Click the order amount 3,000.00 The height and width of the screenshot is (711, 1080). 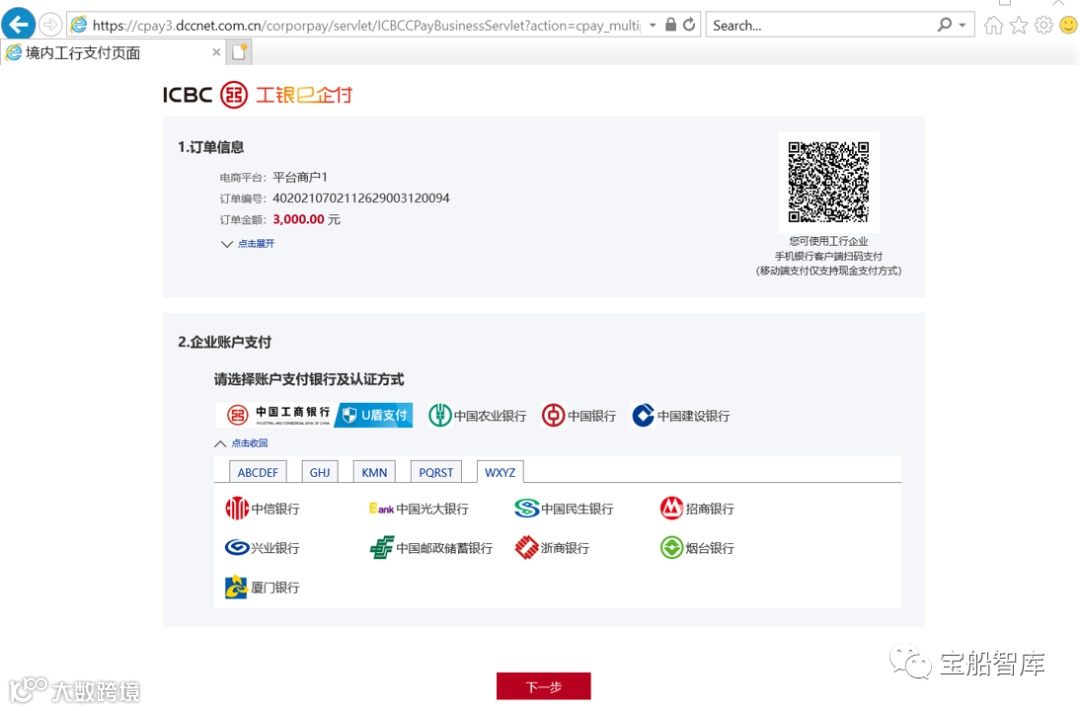(x=298, y=219)
